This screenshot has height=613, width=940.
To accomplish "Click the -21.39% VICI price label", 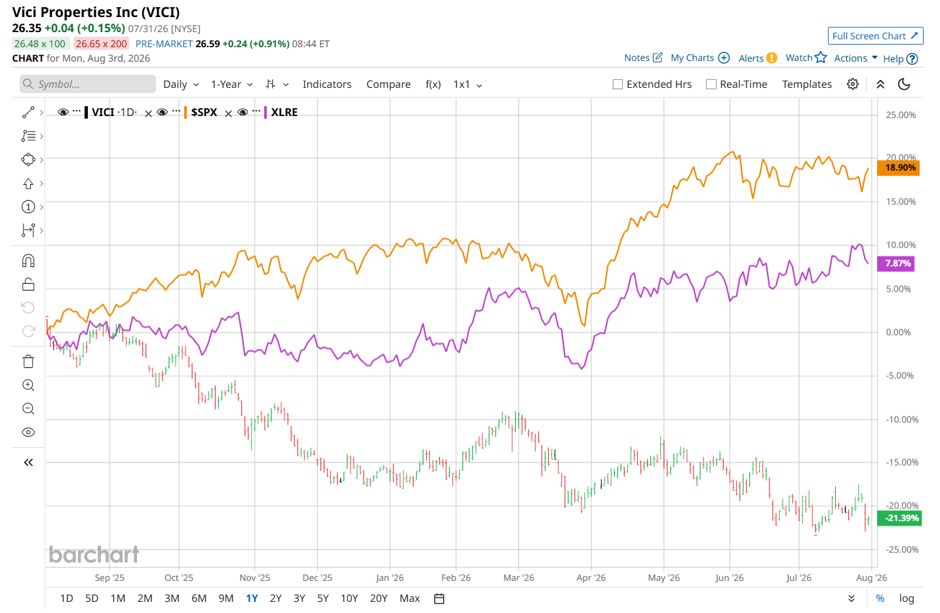I will pos(899,518).
